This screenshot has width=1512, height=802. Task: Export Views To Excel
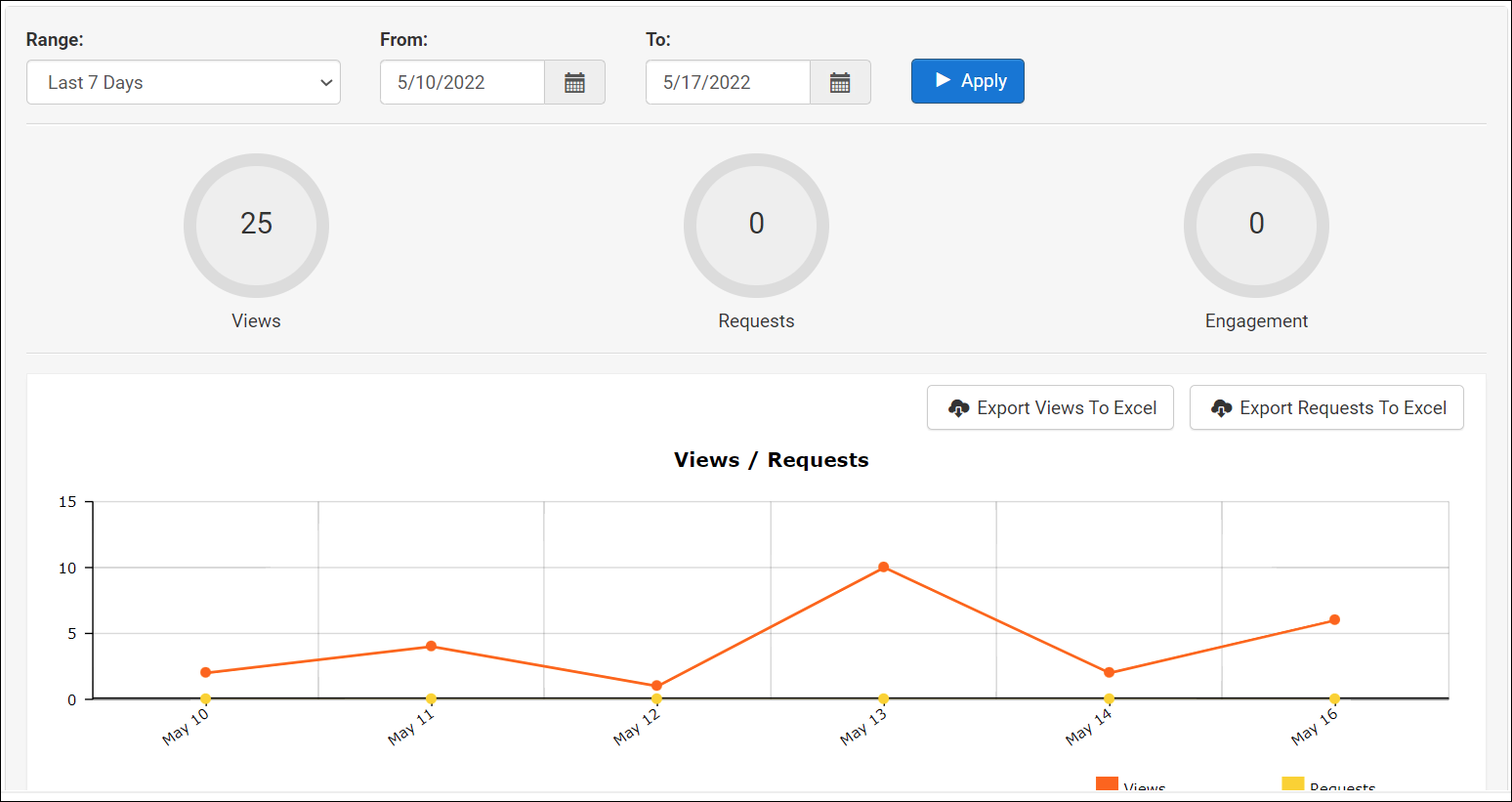click(x=1050, y=407)
